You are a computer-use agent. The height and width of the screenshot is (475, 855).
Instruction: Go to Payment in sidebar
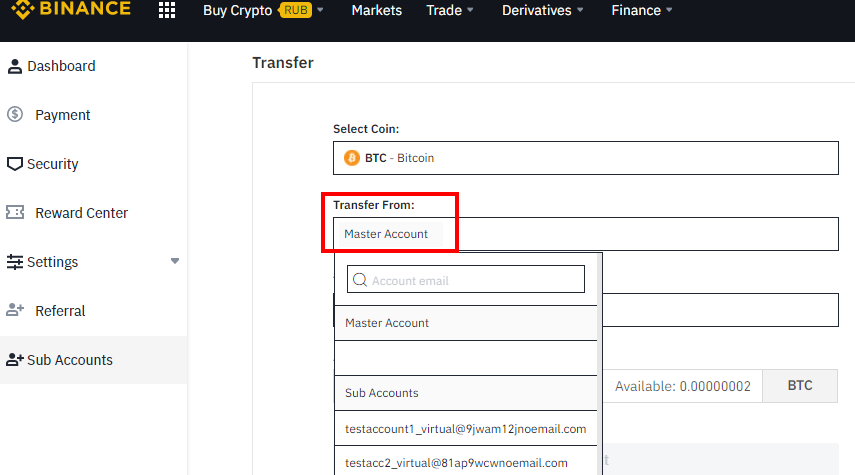pos(63,115)
